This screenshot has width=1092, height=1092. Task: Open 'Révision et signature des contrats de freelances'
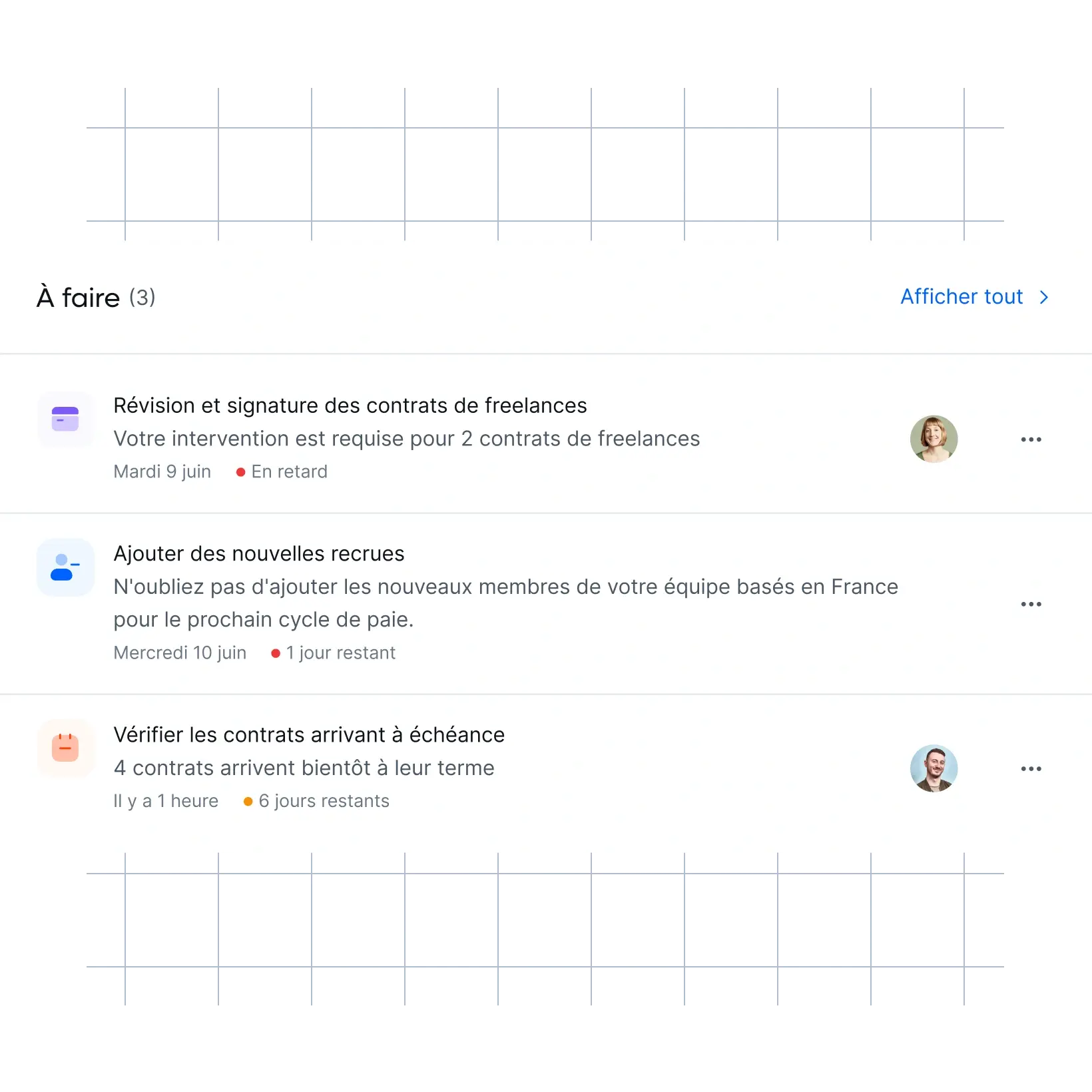click(350, 406)
